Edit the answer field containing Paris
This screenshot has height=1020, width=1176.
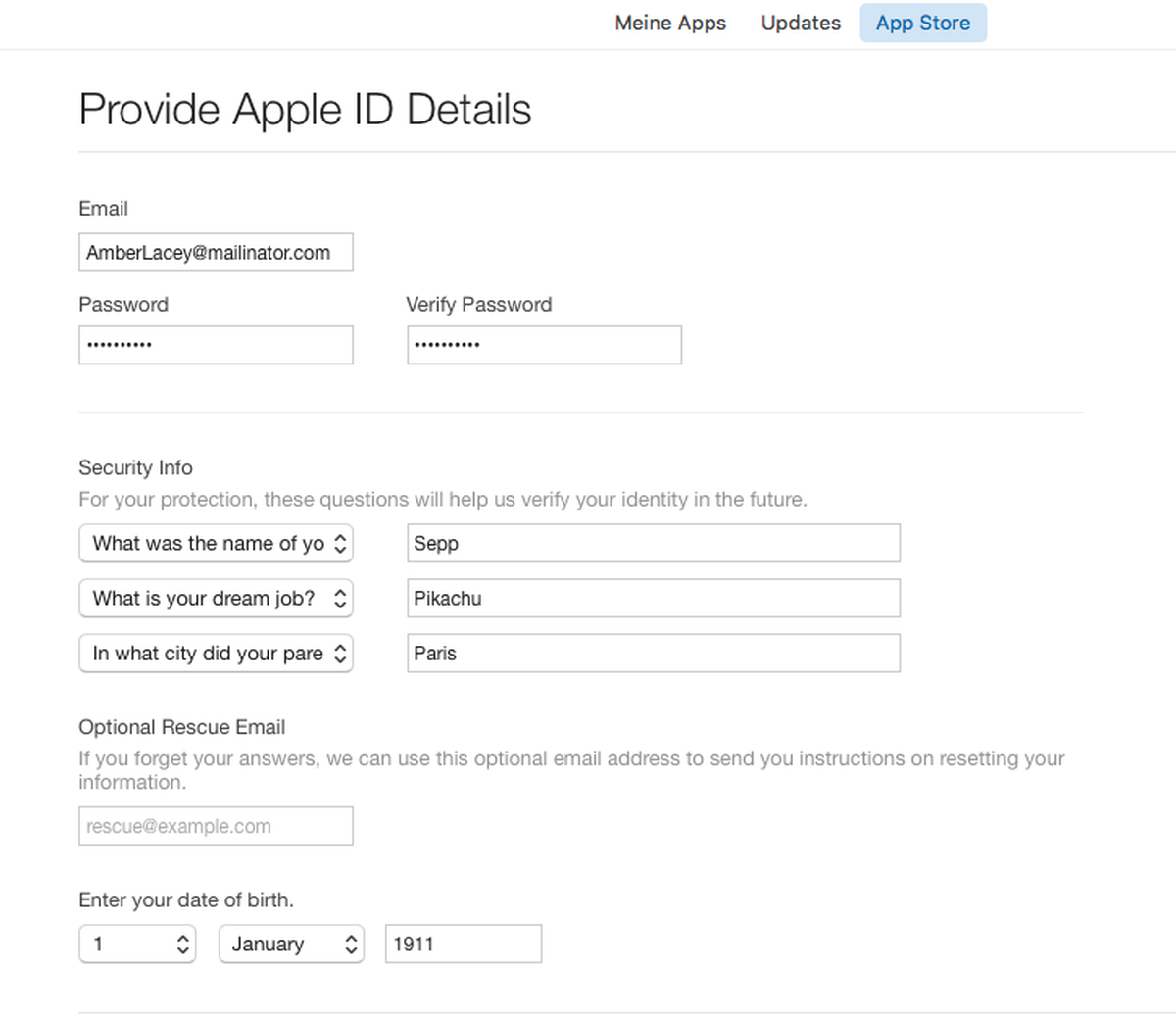point(654,654)
